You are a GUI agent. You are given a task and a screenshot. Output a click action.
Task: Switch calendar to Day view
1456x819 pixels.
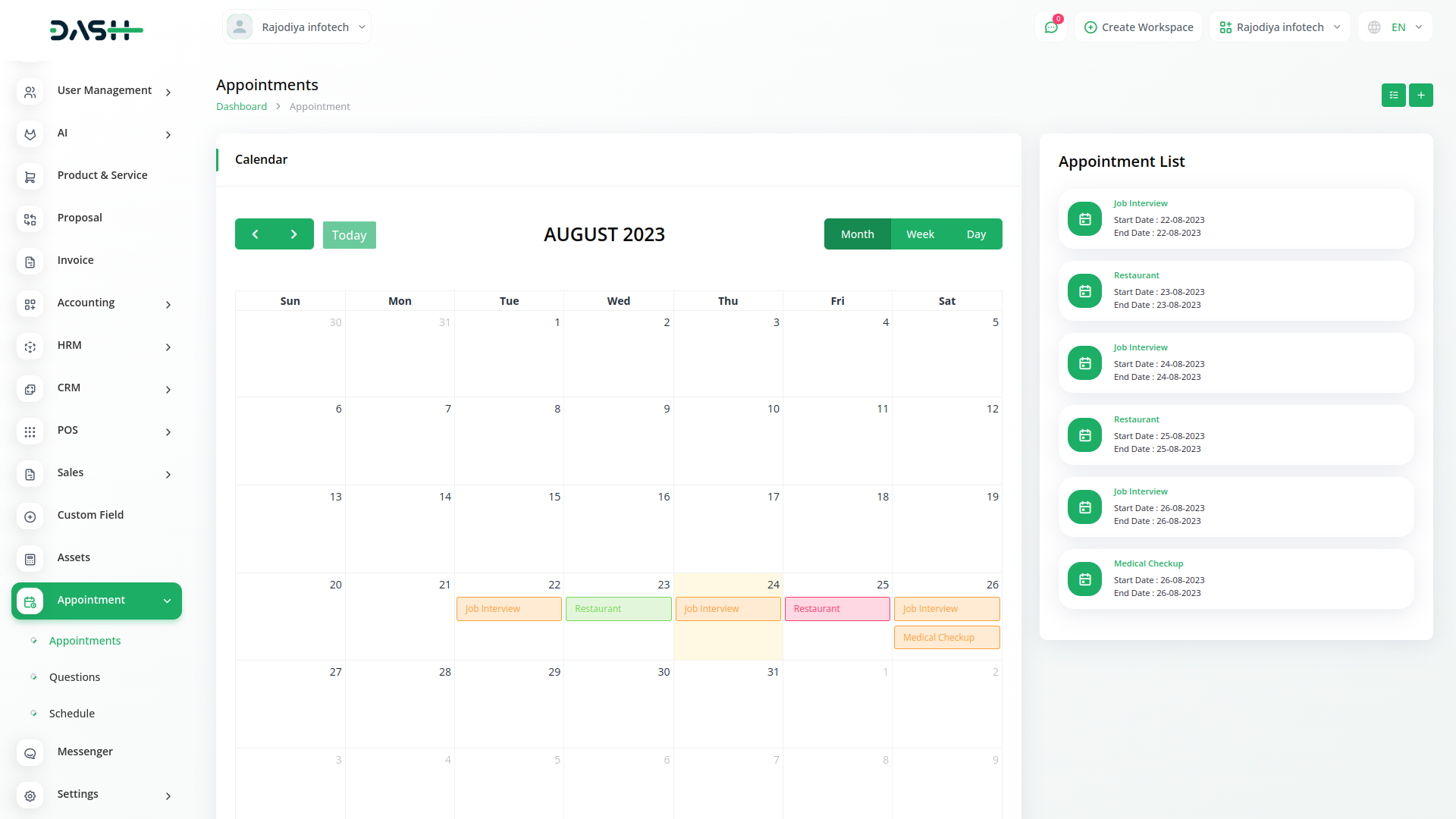[976, 234]
